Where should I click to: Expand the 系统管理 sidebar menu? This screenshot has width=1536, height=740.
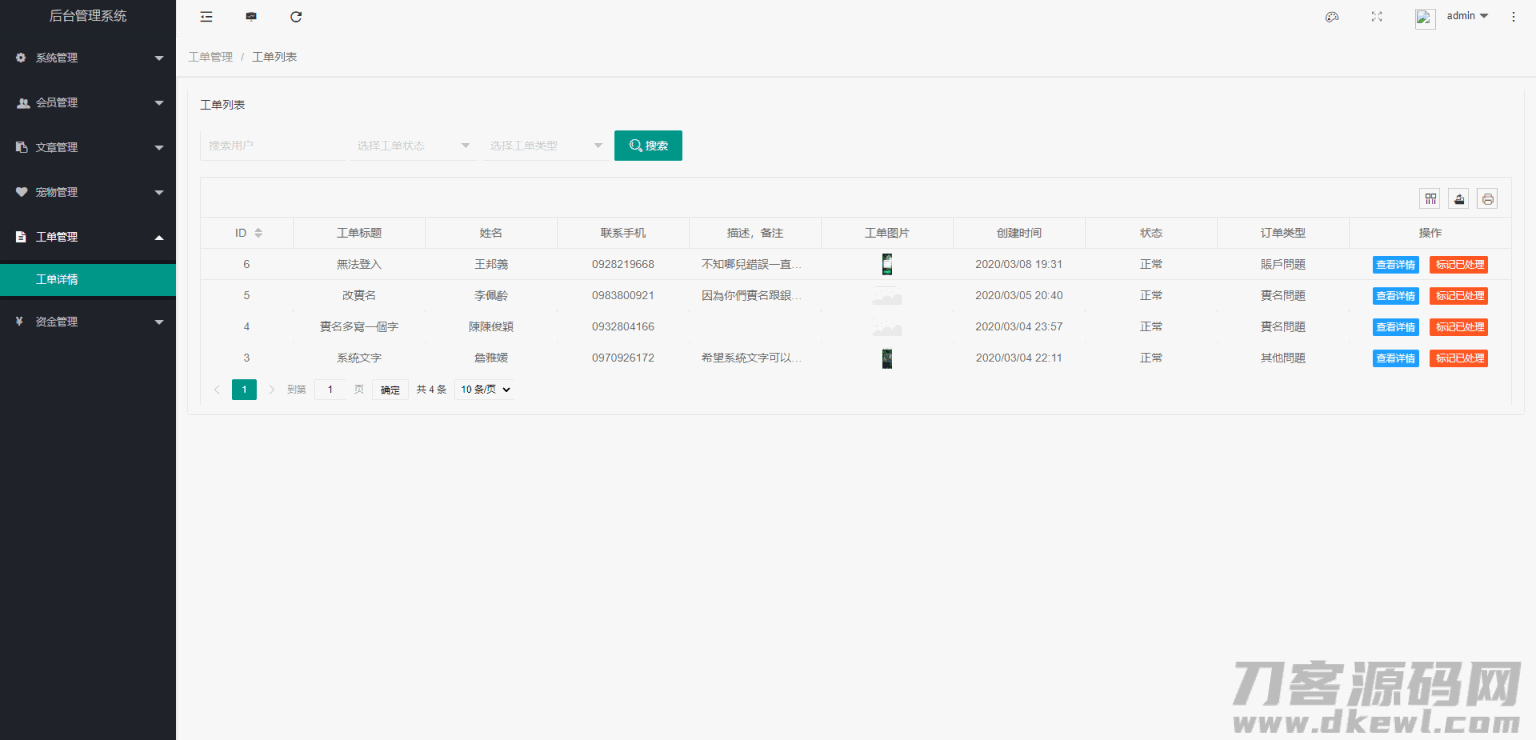tap(88, 58)
